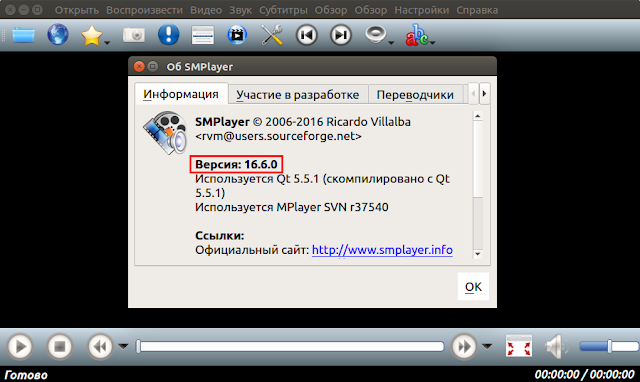This screenshot has height=382, width=640.
Task: Expand the abc subtitles dropdown arrow
Action: pyautogui.click(x=433, y=42)
